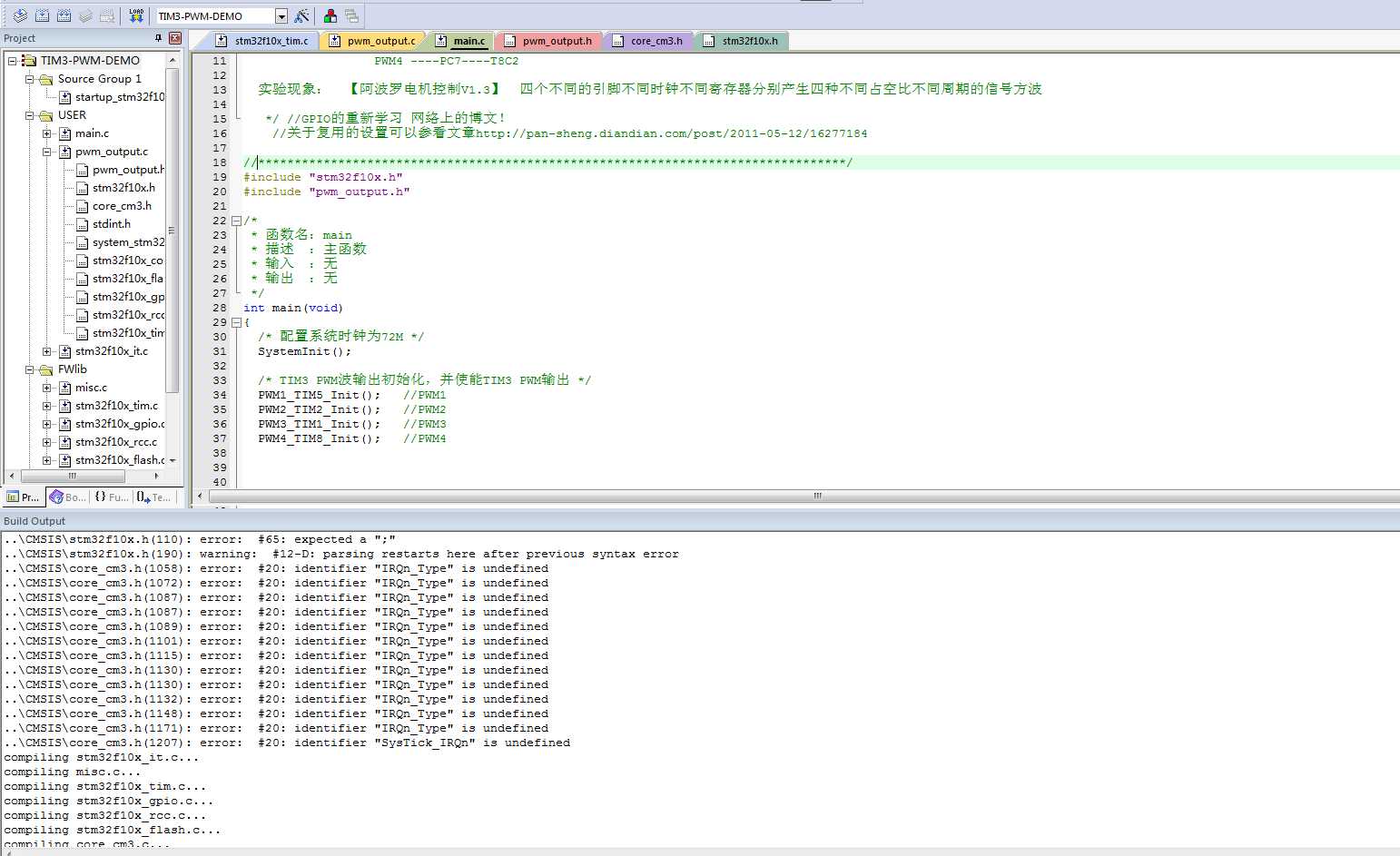
Task: Click the file icon on pwm_output.c tab
Action: 335,41
